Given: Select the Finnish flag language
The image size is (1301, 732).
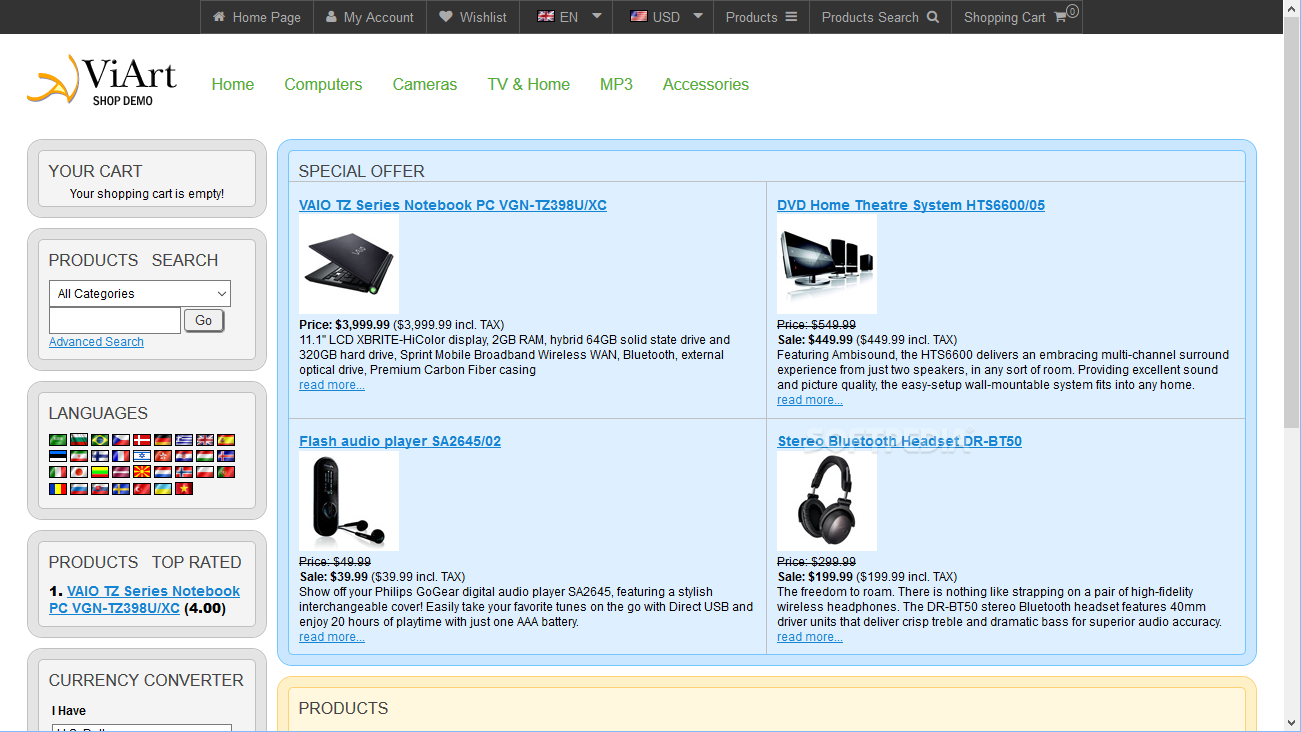Looking at the screenshot, I should pos(100,456).
